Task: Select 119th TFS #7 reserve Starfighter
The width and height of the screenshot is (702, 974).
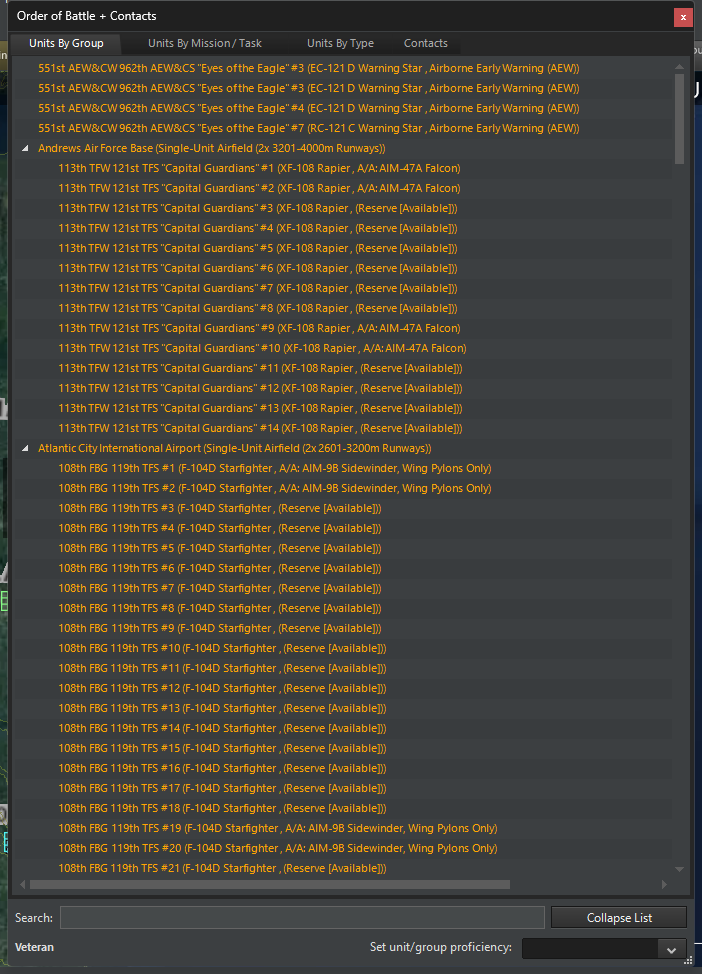Action: coord(220,588)
